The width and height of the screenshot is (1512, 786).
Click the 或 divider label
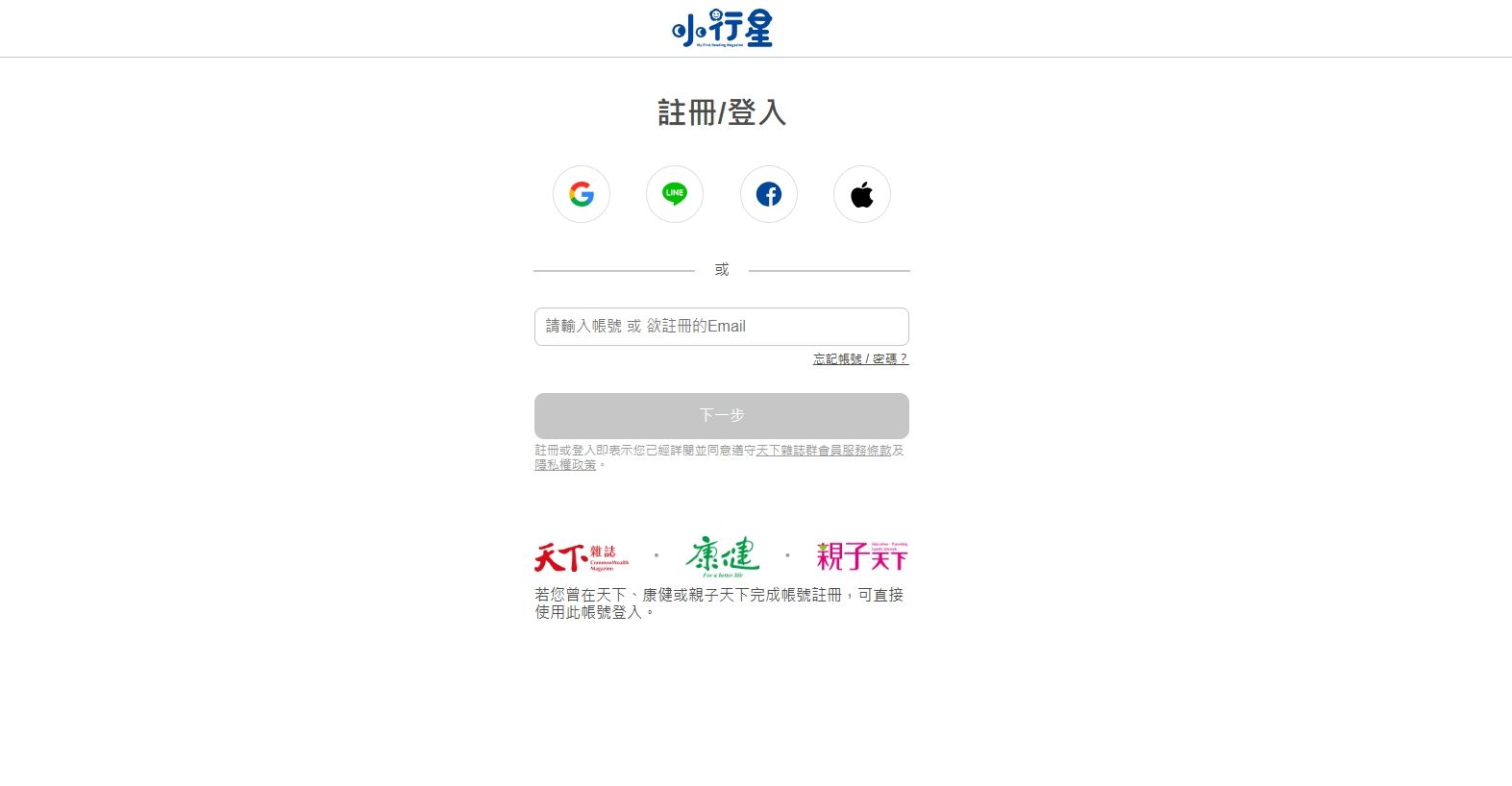tap(722, 270)
